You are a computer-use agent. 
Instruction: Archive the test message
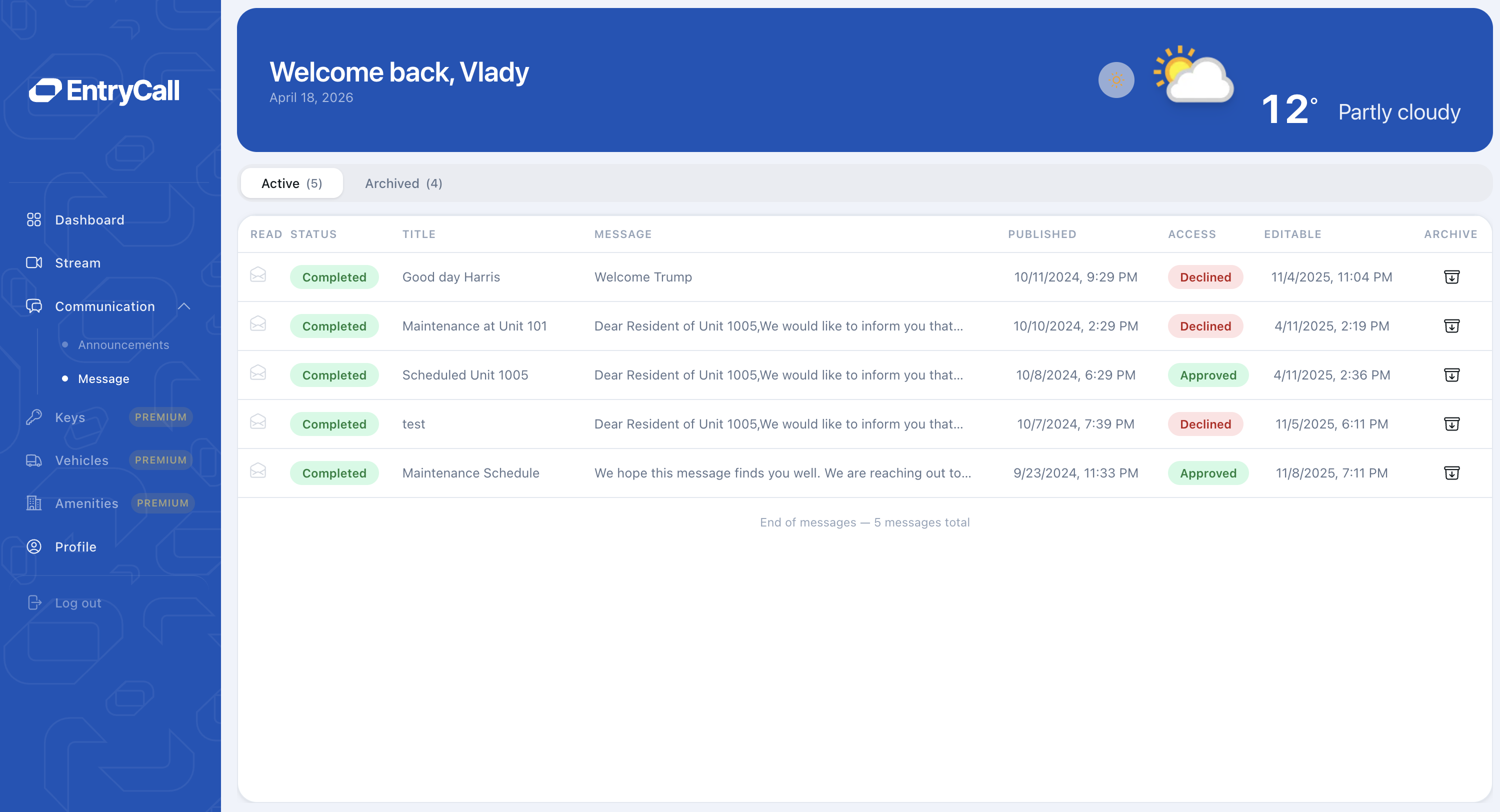[x=1451, y=423]
